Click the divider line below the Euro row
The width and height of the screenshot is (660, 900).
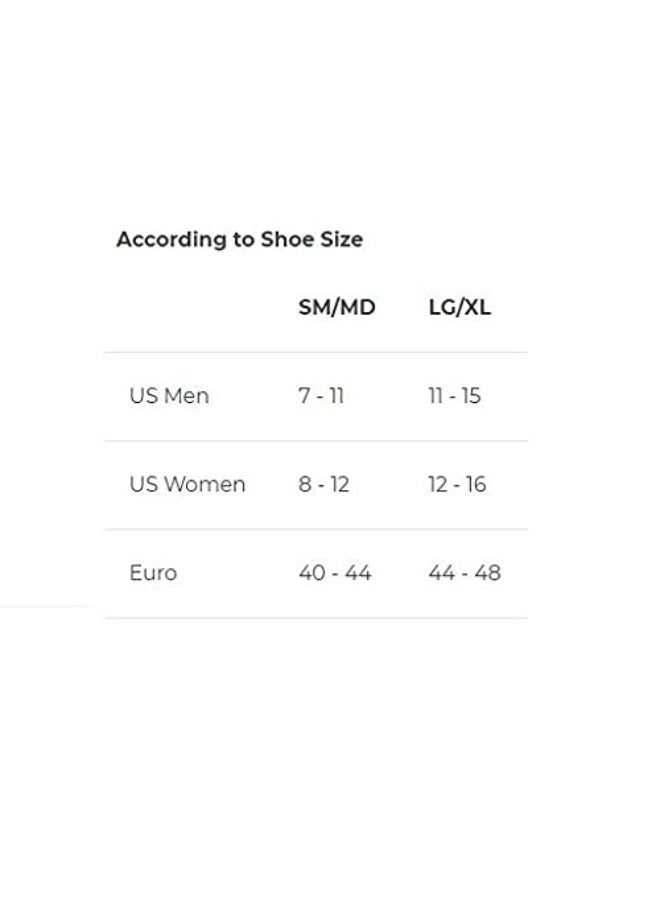[x=316, y=618]
